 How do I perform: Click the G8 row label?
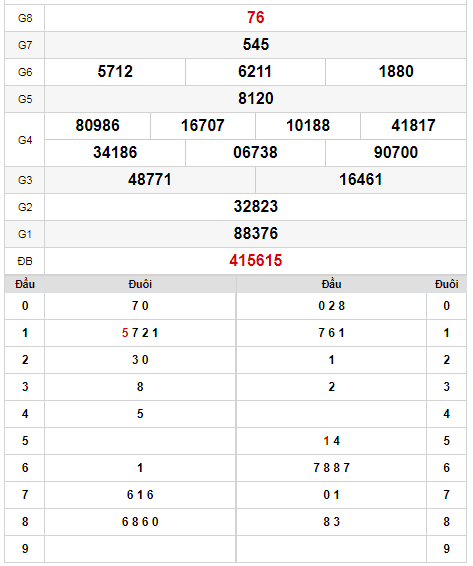tap(25, 18)
